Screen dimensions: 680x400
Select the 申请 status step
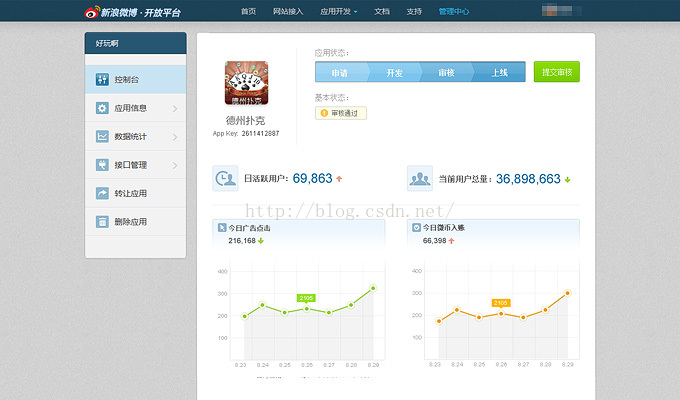pos(340,72)
